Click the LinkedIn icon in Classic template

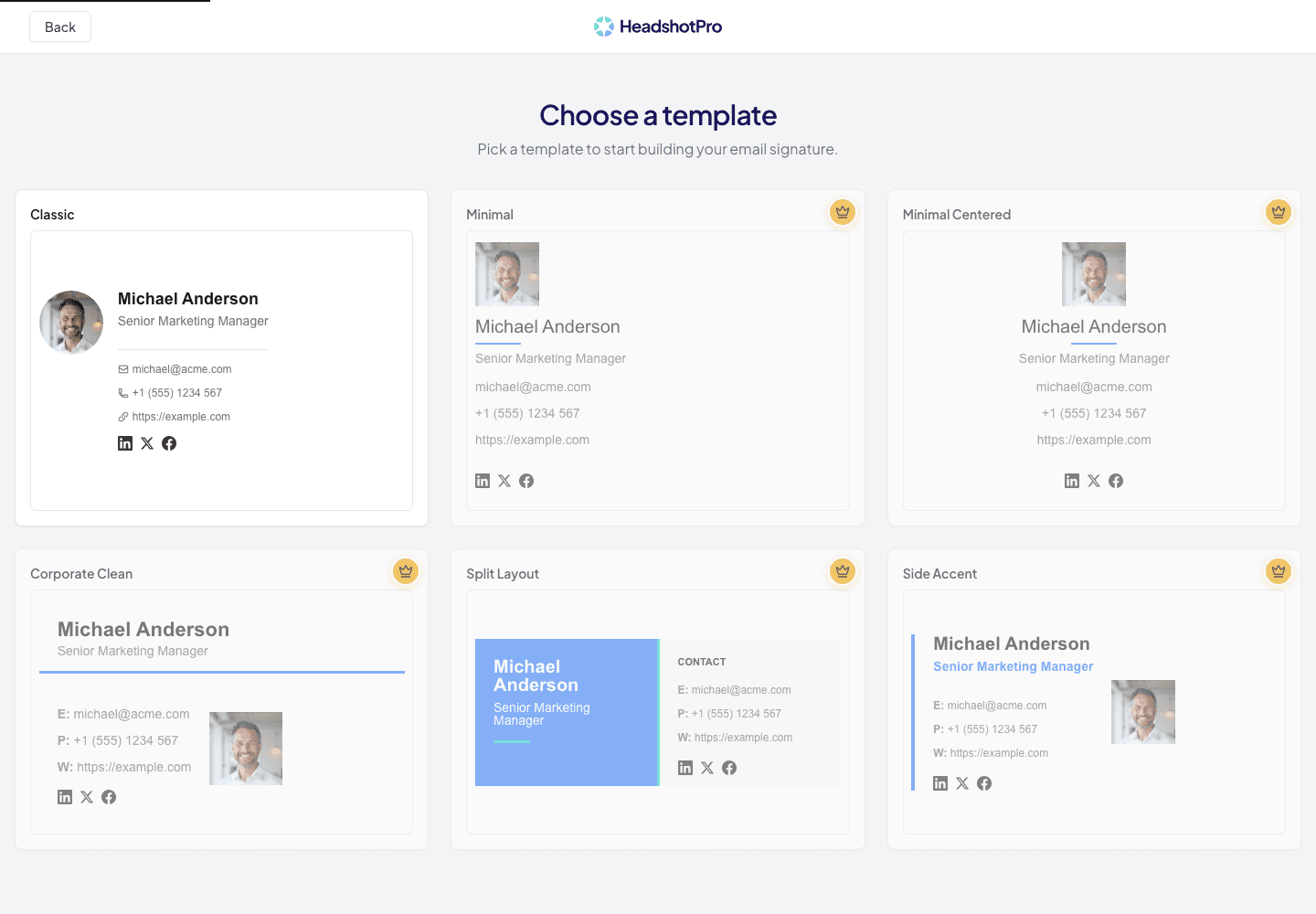click(x=125, y=443)
